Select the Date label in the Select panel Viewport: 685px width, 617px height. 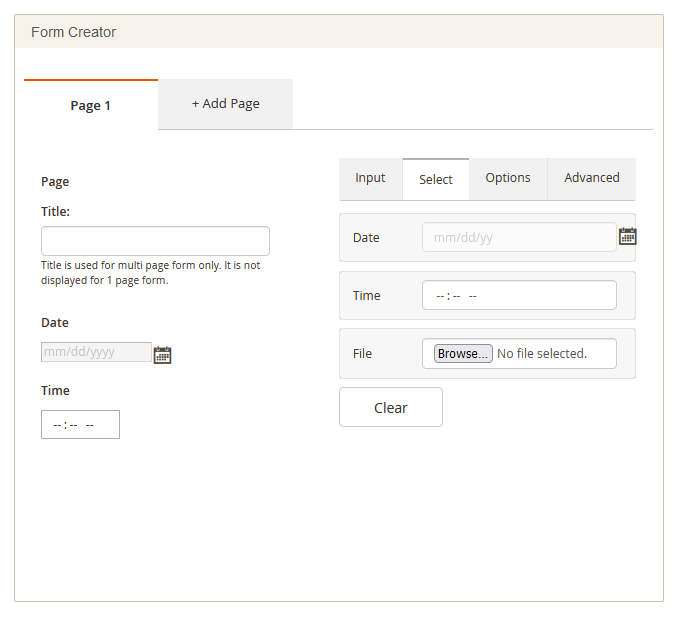366,238
